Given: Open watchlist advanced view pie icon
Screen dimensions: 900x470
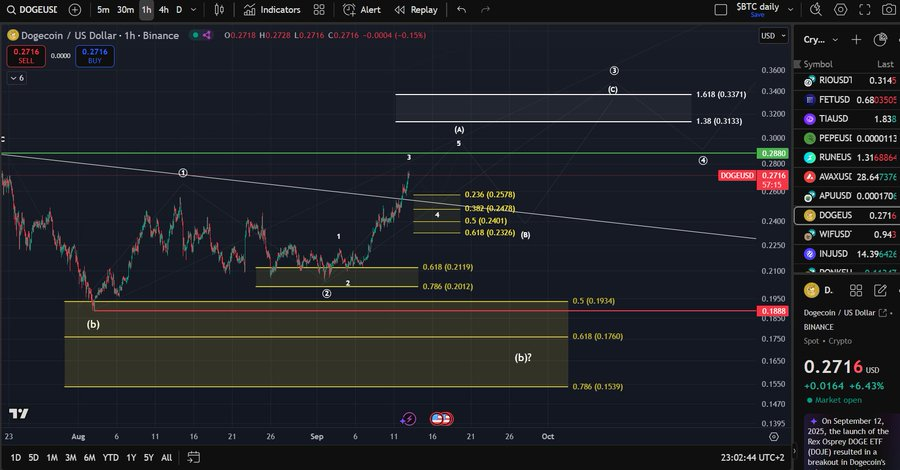Looking at the screenshot, I should [x=880, y=40].
